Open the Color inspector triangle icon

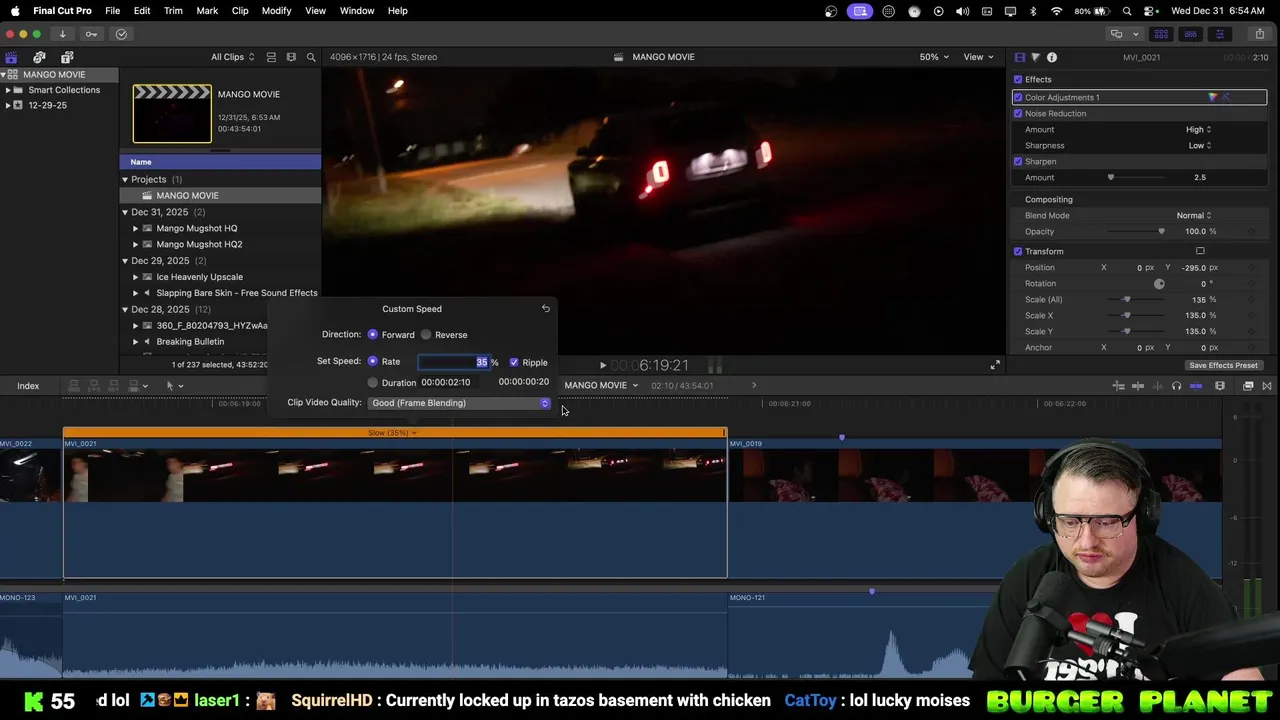pyautogui.click(x=1035, y=57)
